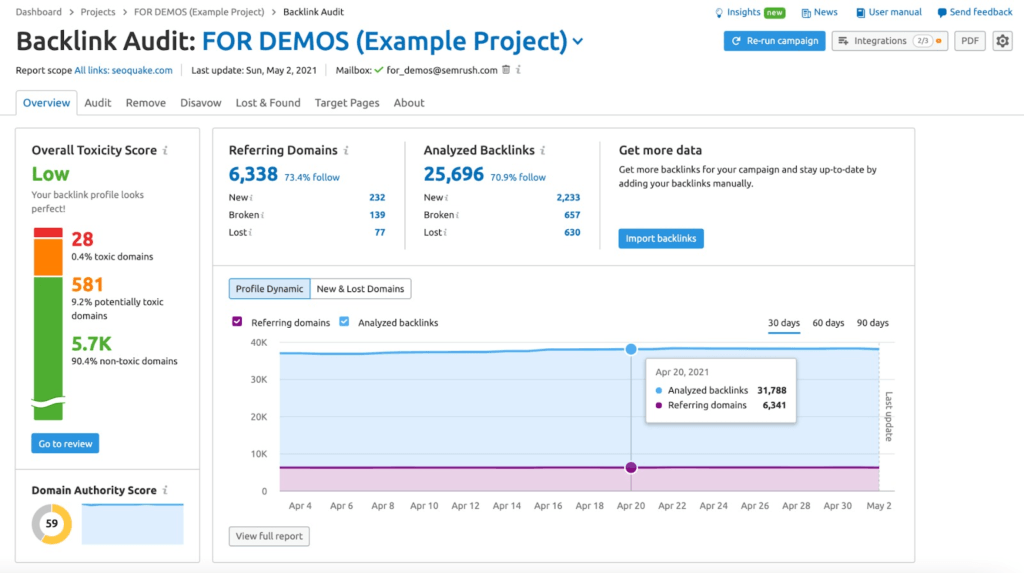Click info icon beside Overall Toxicity Score

tap(165, 150)
